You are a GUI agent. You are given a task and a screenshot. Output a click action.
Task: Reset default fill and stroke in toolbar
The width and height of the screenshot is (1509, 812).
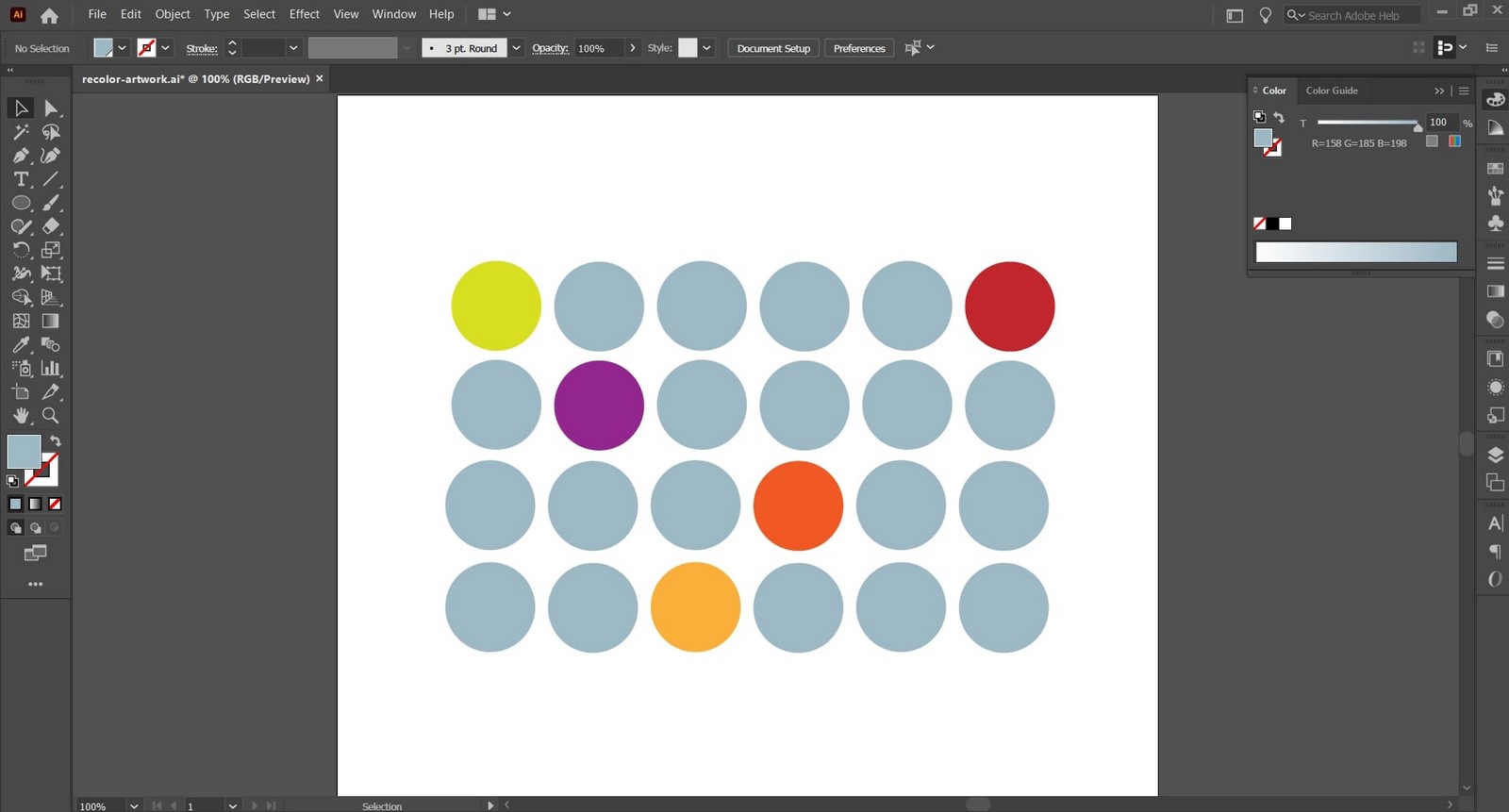click(x=13, y=481)
